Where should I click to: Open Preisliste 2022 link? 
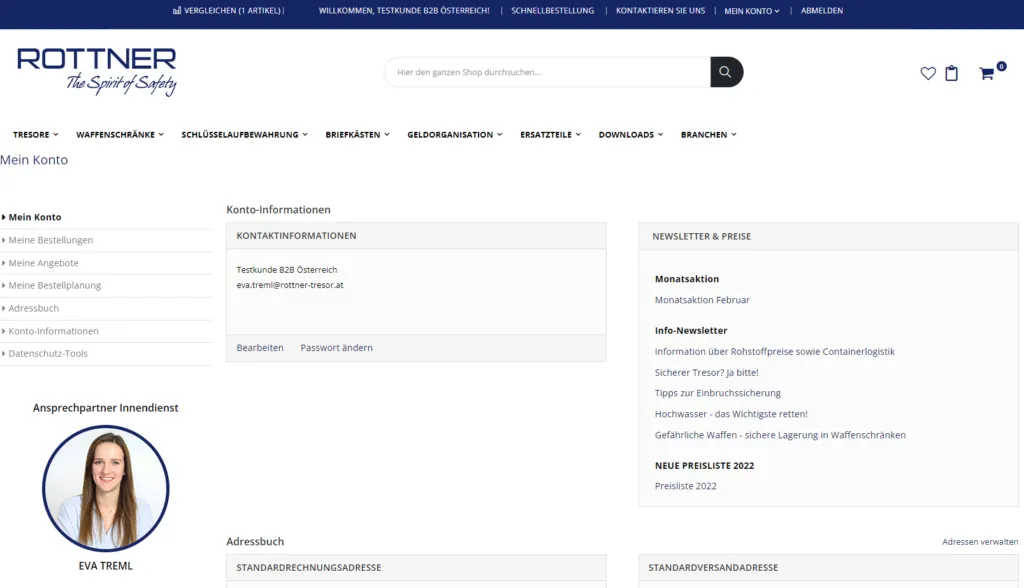[686, 486]
